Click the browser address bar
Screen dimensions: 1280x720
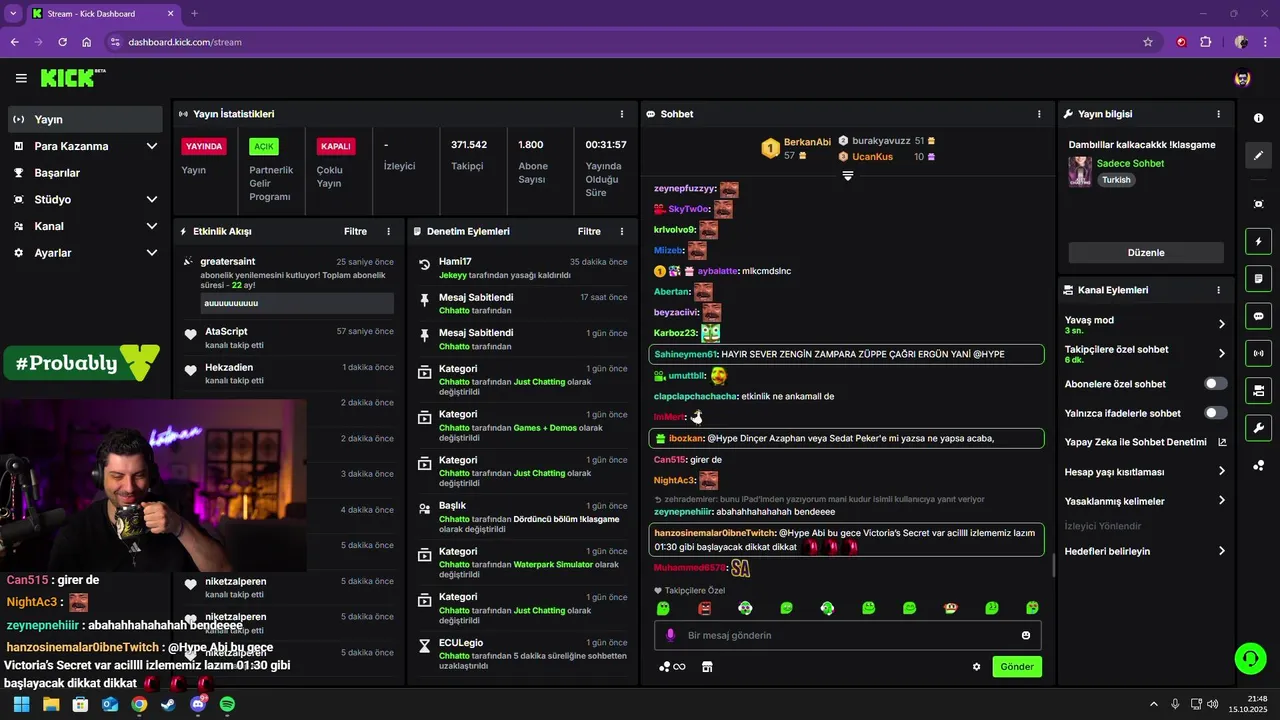(630, 42)
